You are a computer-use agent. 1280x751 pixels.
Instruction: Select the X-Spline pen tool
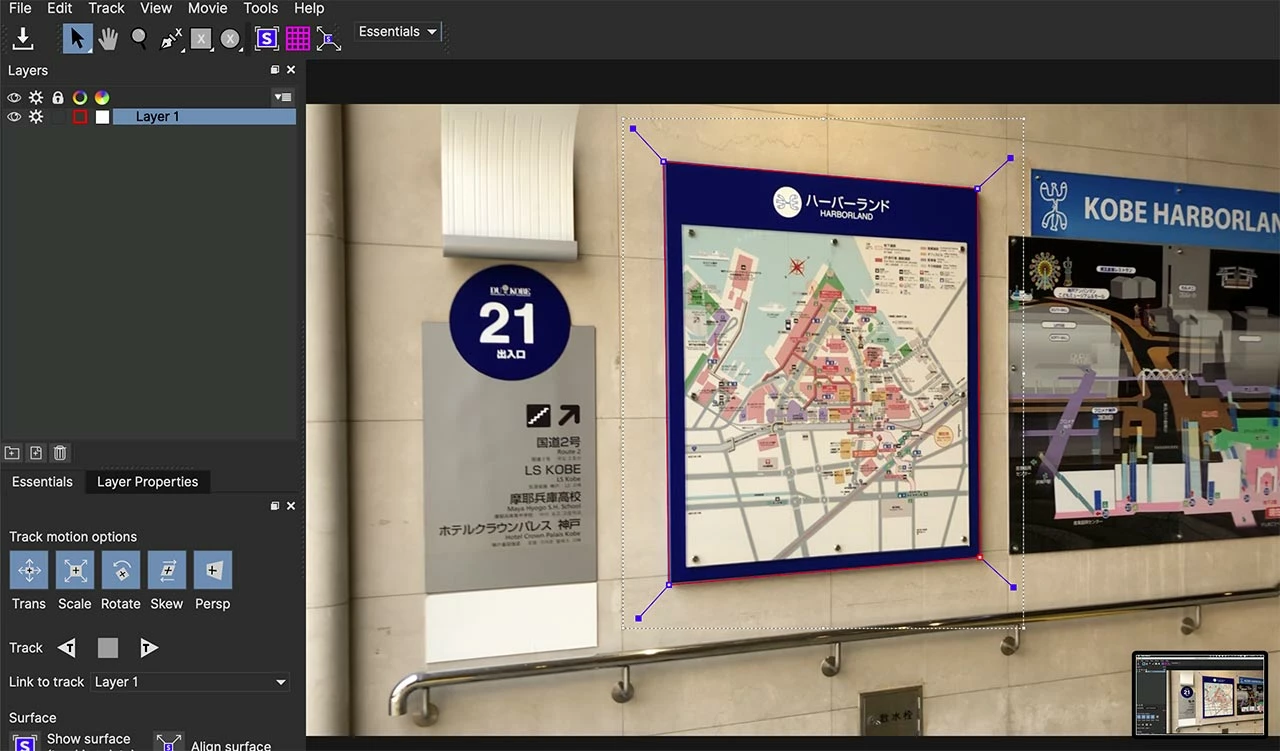coord(171,39)
